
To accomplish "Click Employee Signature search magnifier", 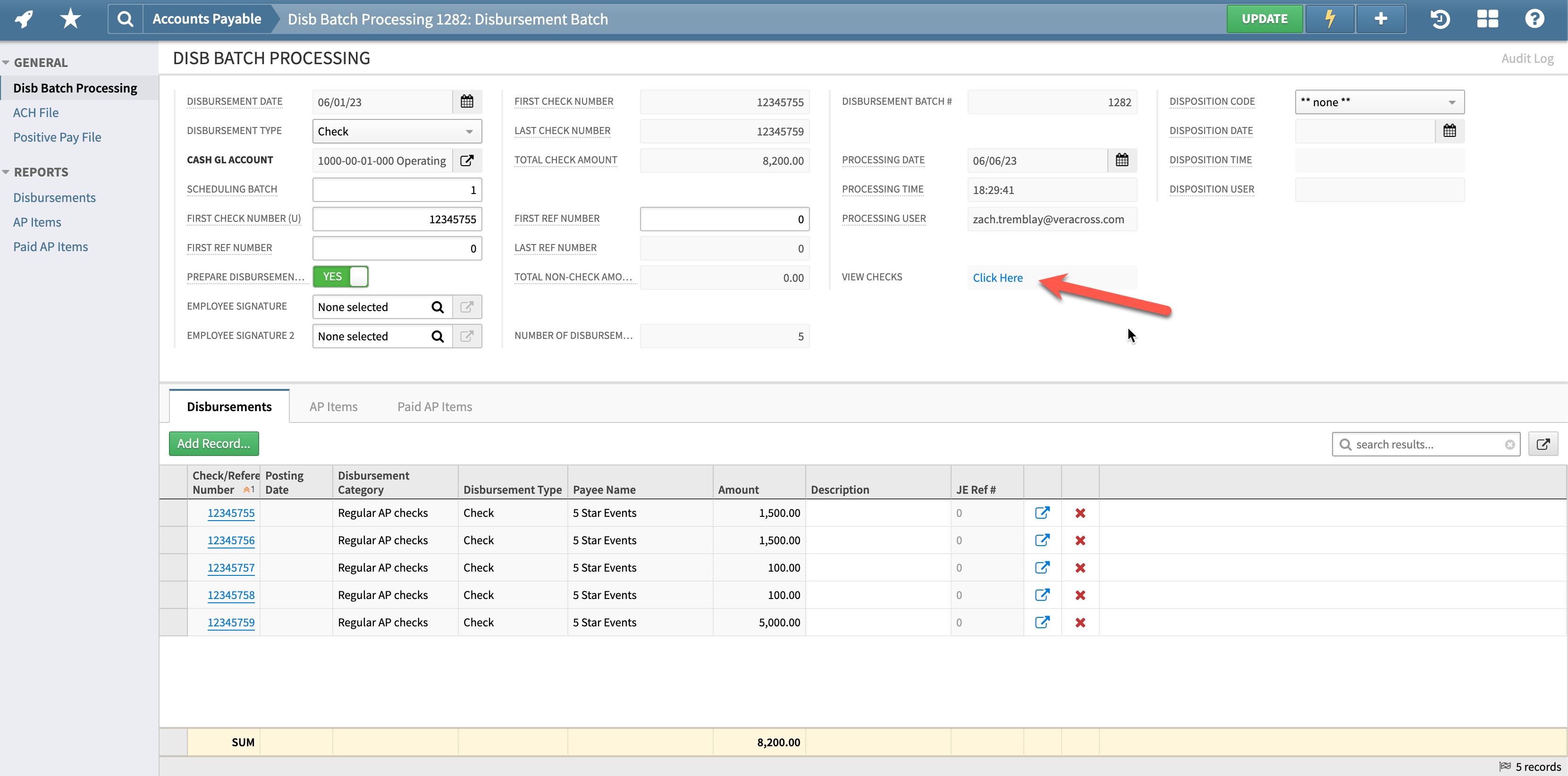I will click(438, 307).
